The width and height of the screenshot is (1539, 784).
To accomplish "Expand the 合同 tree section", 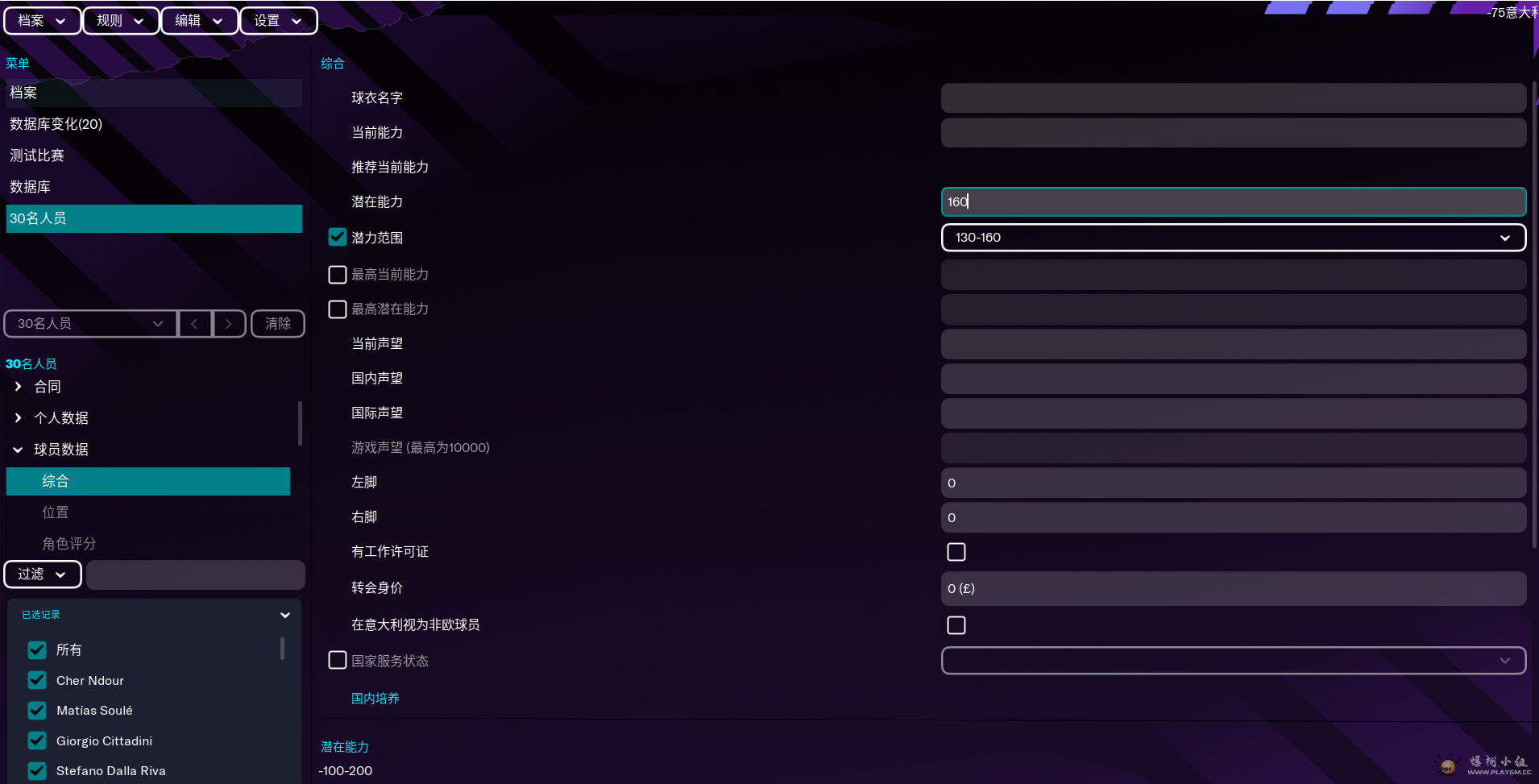I will click(18, 387).
